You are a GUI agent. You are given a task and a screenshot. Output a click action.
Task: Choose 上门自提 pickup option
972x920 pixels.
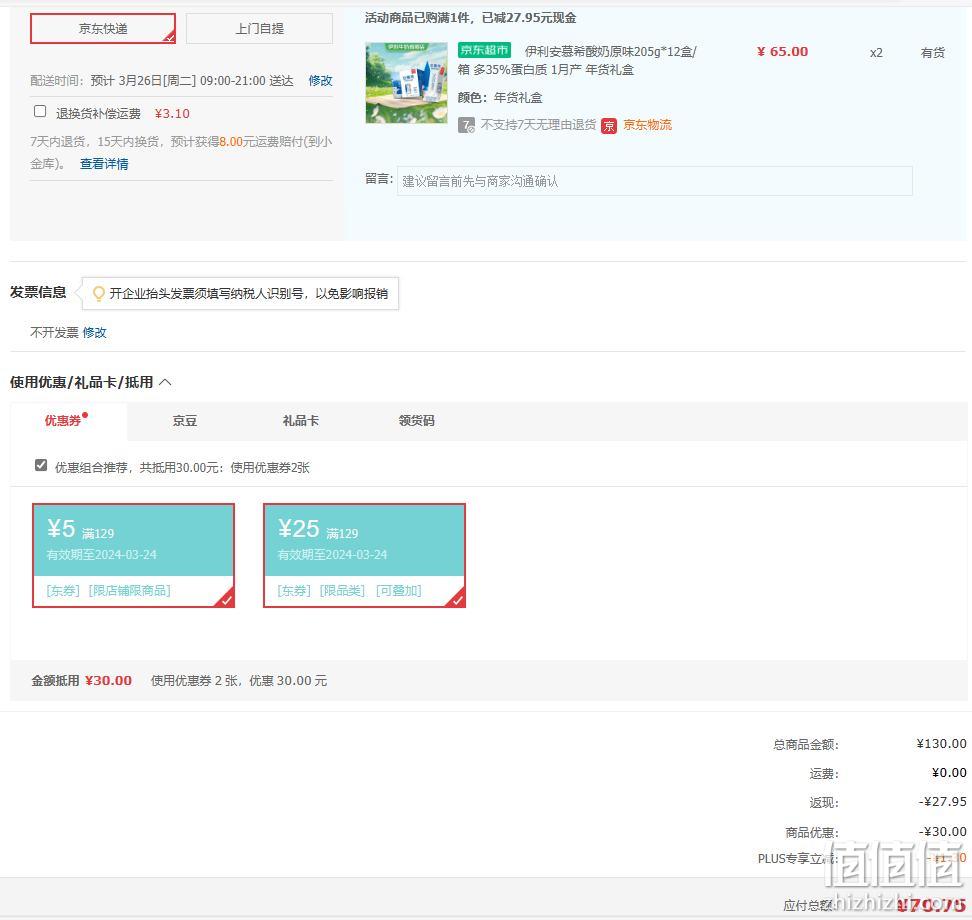pyautogui.click(x=259, y=29)
